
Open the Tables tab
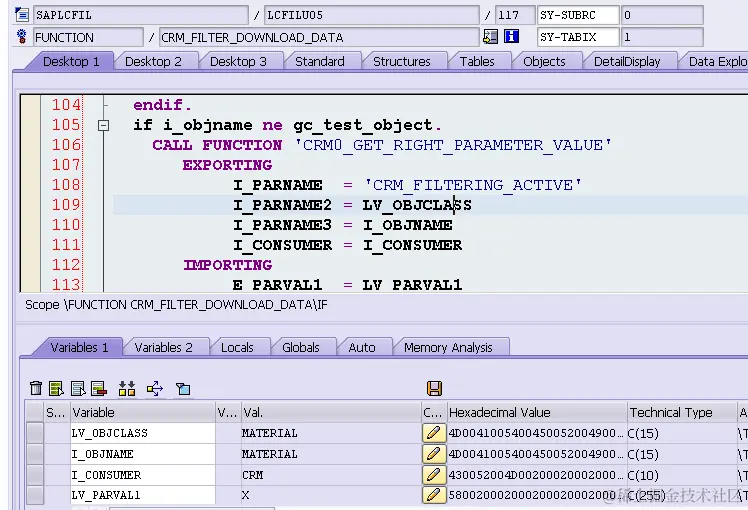click(x=477, y=62)
